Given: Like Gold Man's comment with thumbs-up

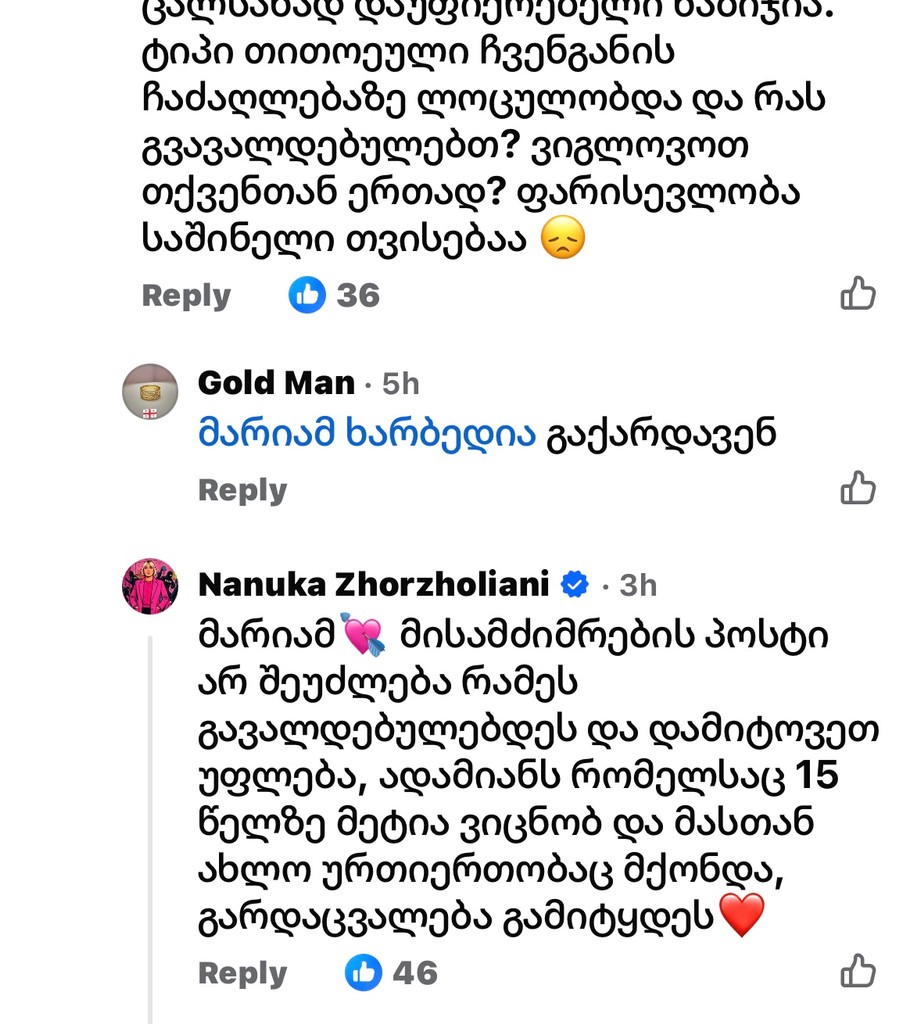Looking at the screenshot, I should coord(857,488).
